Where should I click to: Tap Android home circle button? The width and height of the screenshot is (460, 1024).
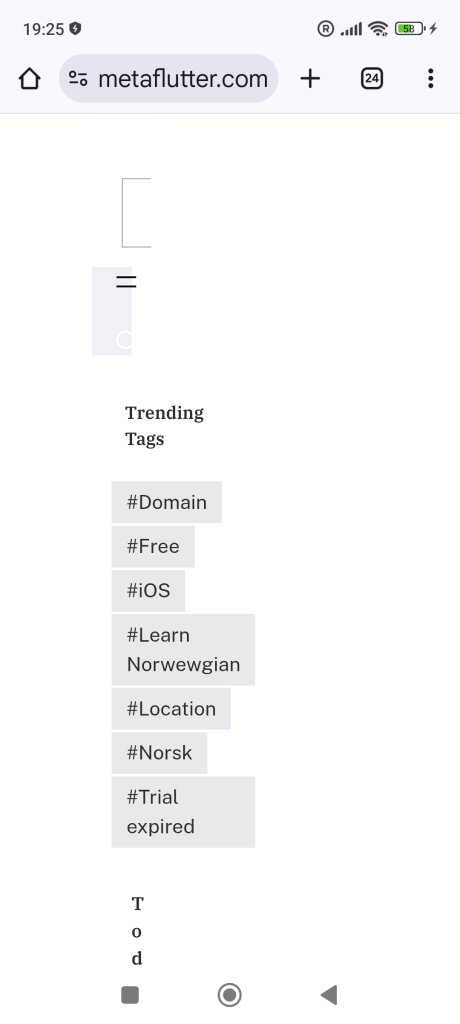click(229, 995)
